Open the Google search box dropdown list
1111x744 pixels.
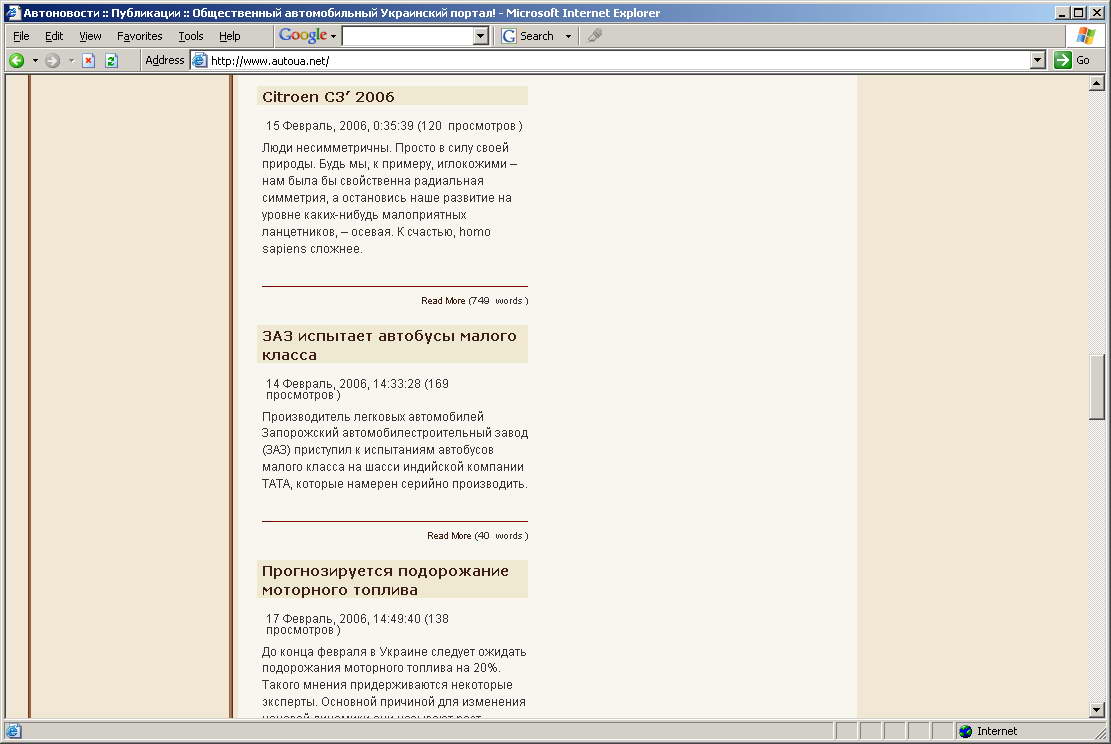tap(481, 36)
